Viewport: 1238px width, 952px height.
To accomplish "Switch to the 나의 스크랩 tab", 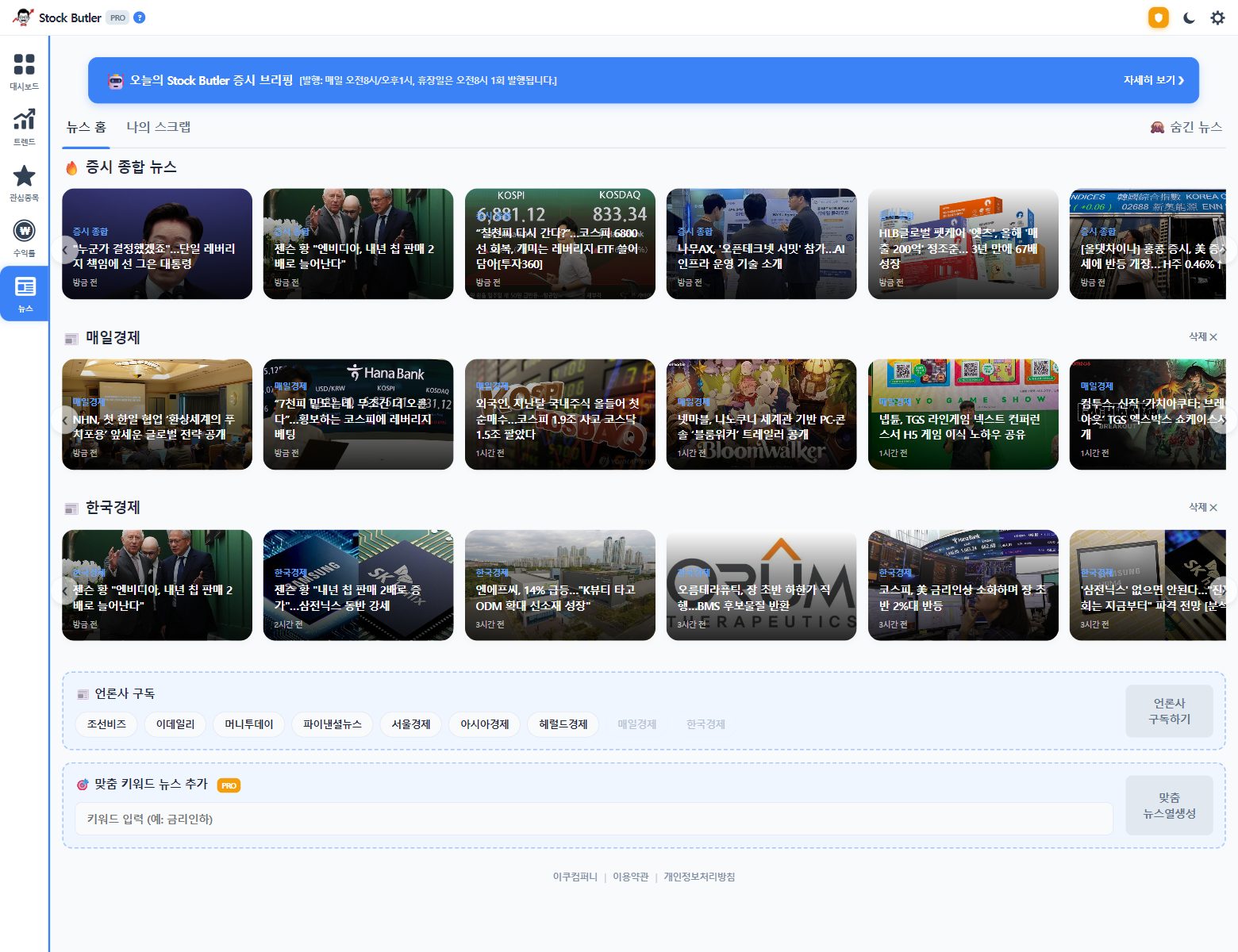I will tap(159, 127).
